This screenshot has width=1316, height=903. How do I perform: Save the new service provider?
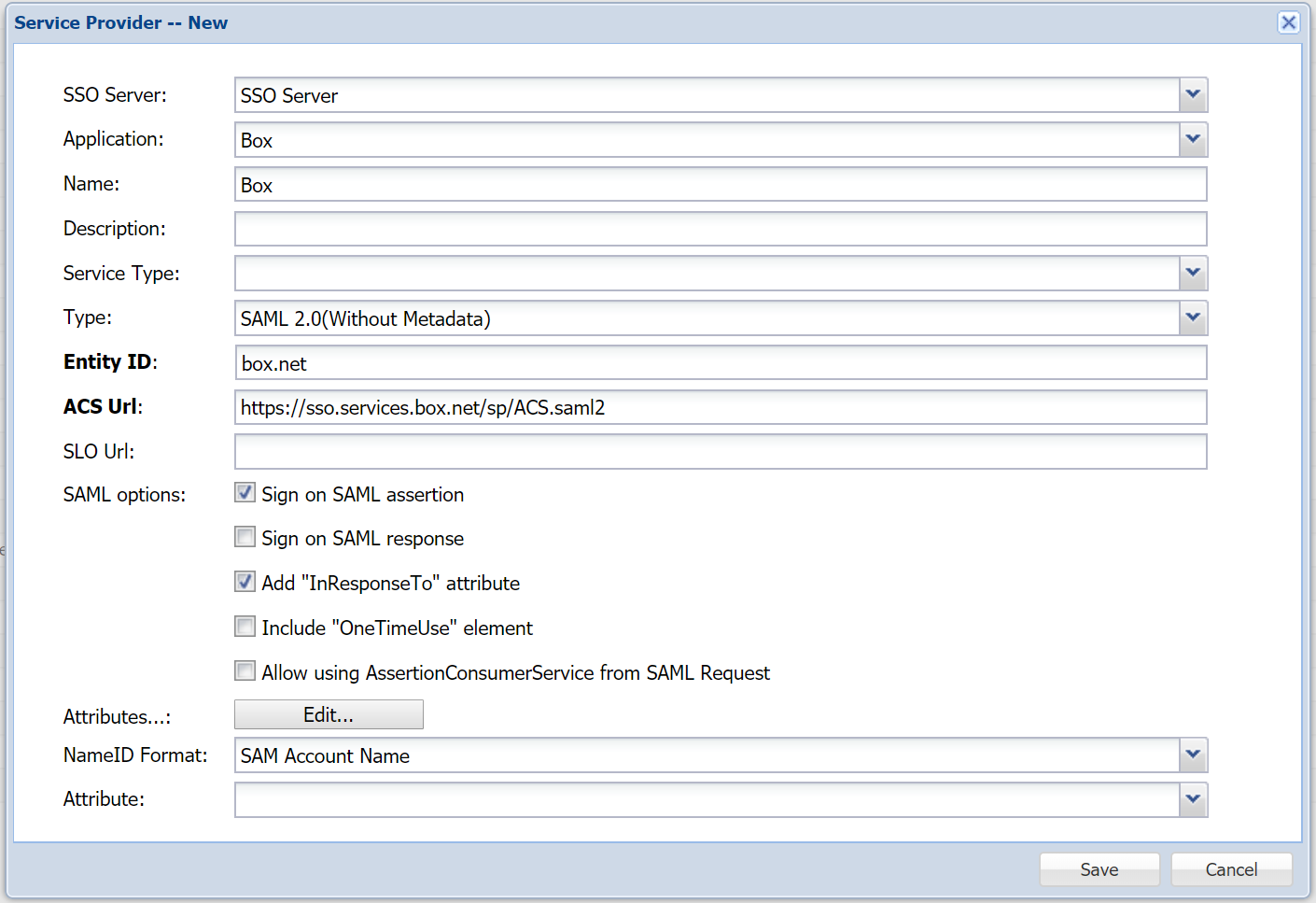(x=1099, y=869)
